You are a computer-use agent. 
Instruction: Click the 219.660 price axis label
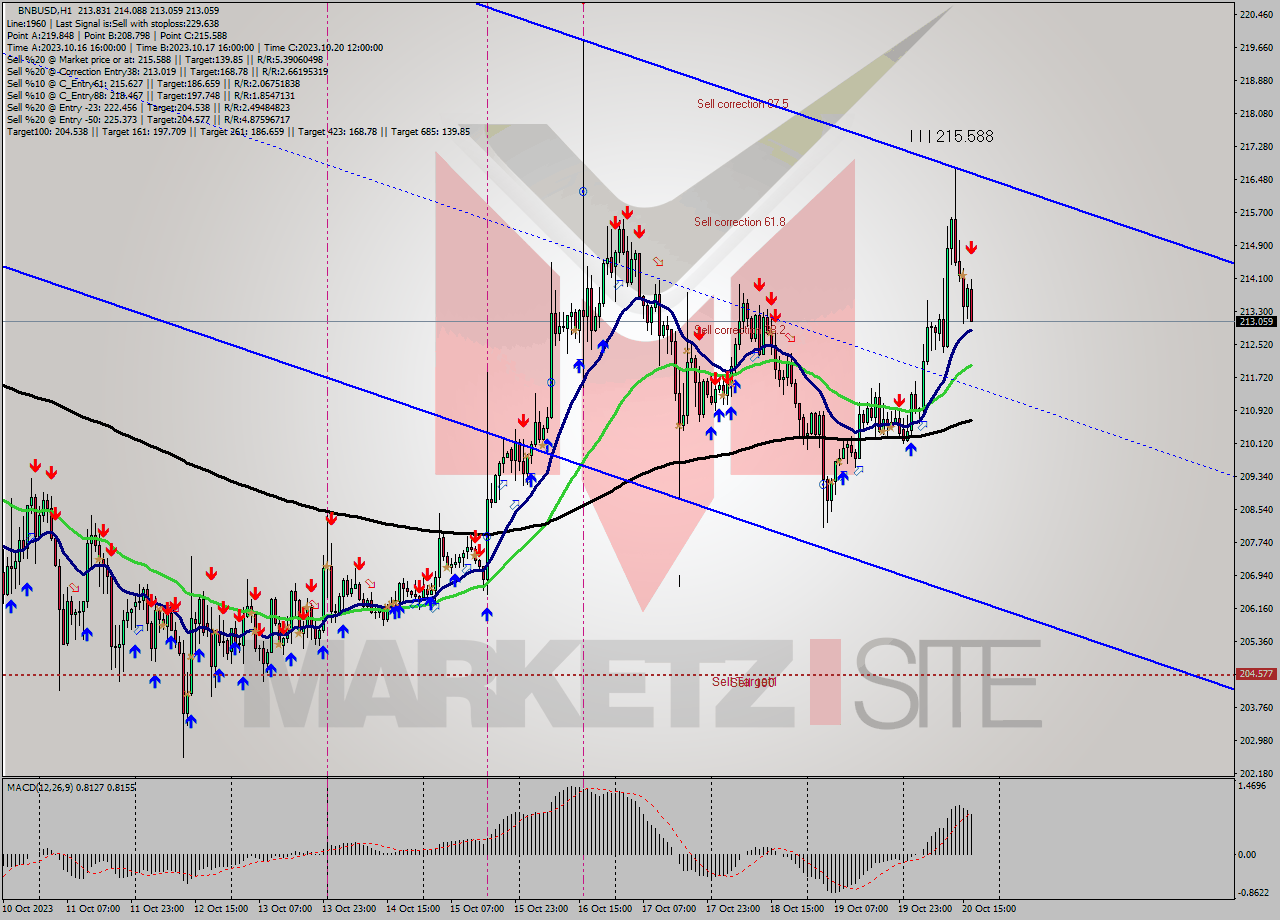[x=1256, y=48]
